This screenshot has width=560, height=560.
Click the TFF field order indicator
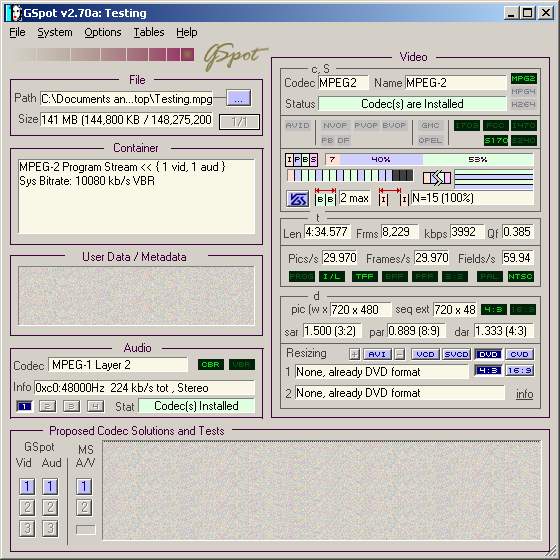(364, 276)
